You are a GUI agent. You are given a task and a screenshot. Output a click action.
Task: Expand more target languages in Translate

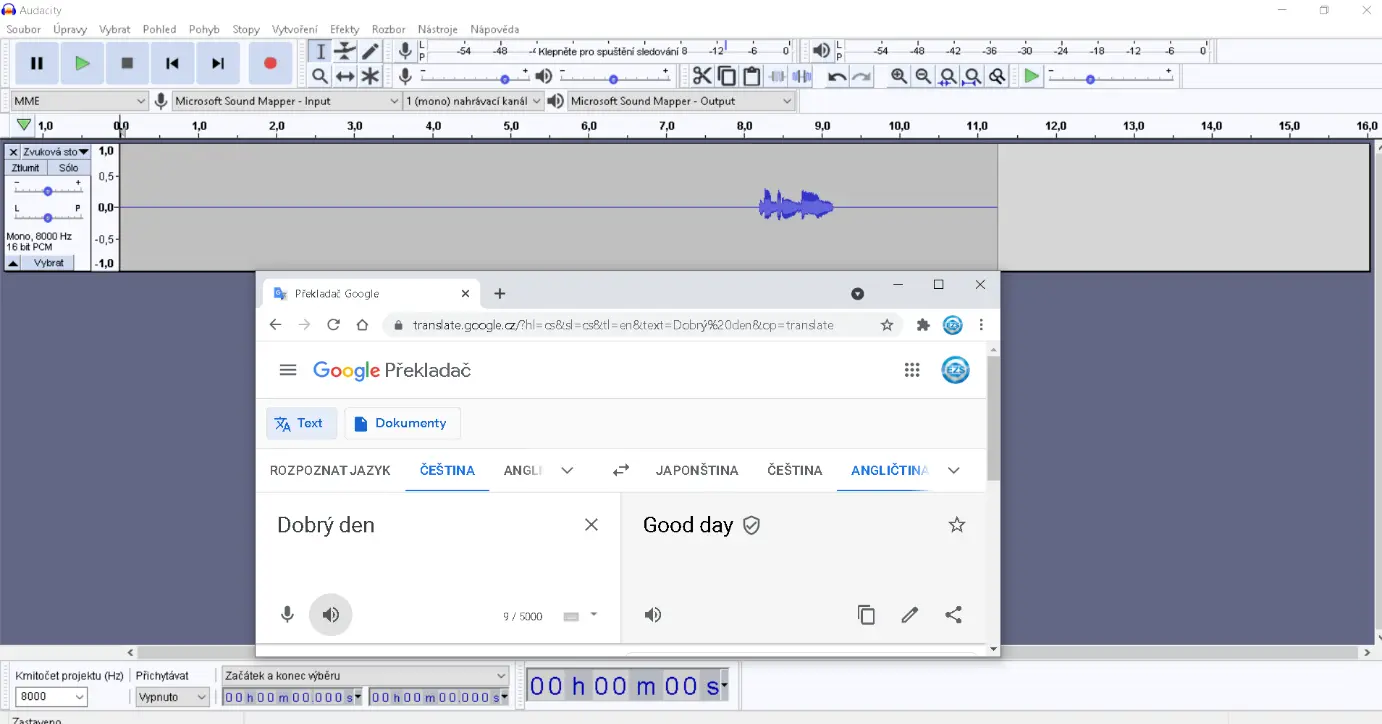[x=953, y=470]
